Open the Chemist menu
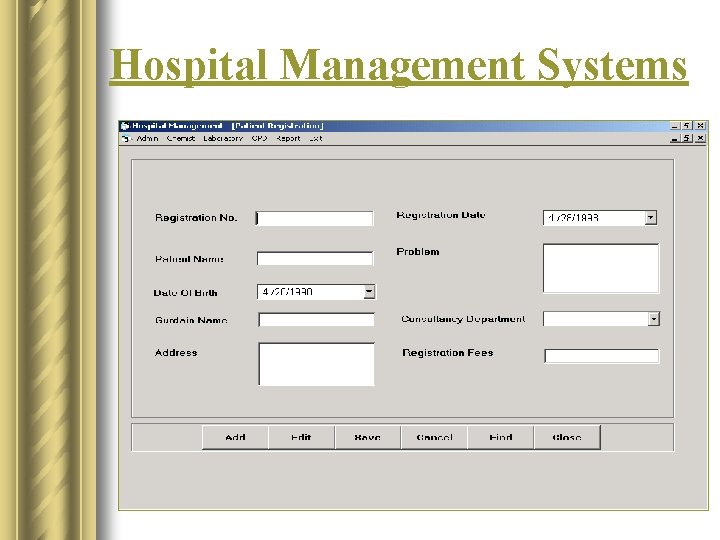 (x=181, y=138)
